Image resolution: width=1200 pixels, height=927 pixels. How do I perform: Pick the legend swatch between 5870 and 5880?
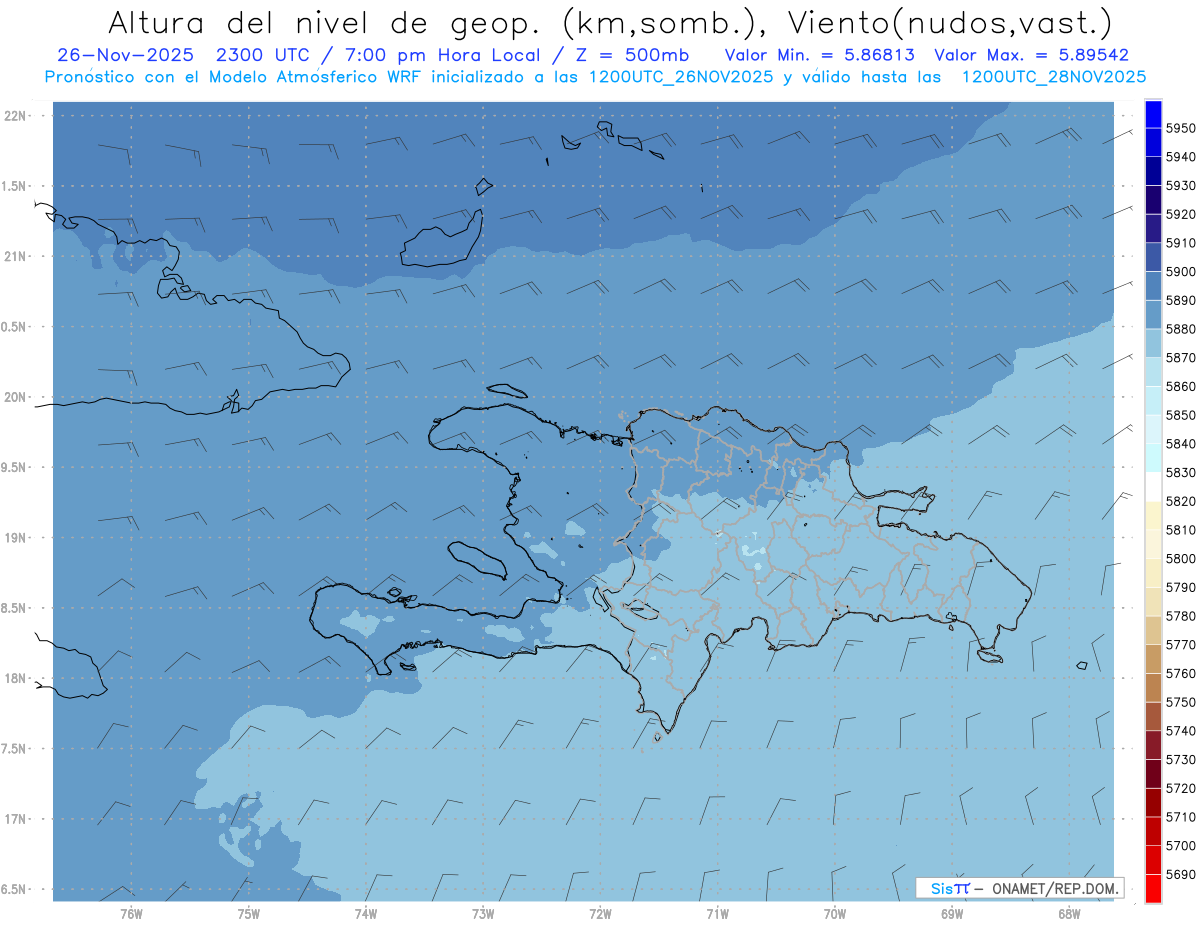[x=1153, y=344]
